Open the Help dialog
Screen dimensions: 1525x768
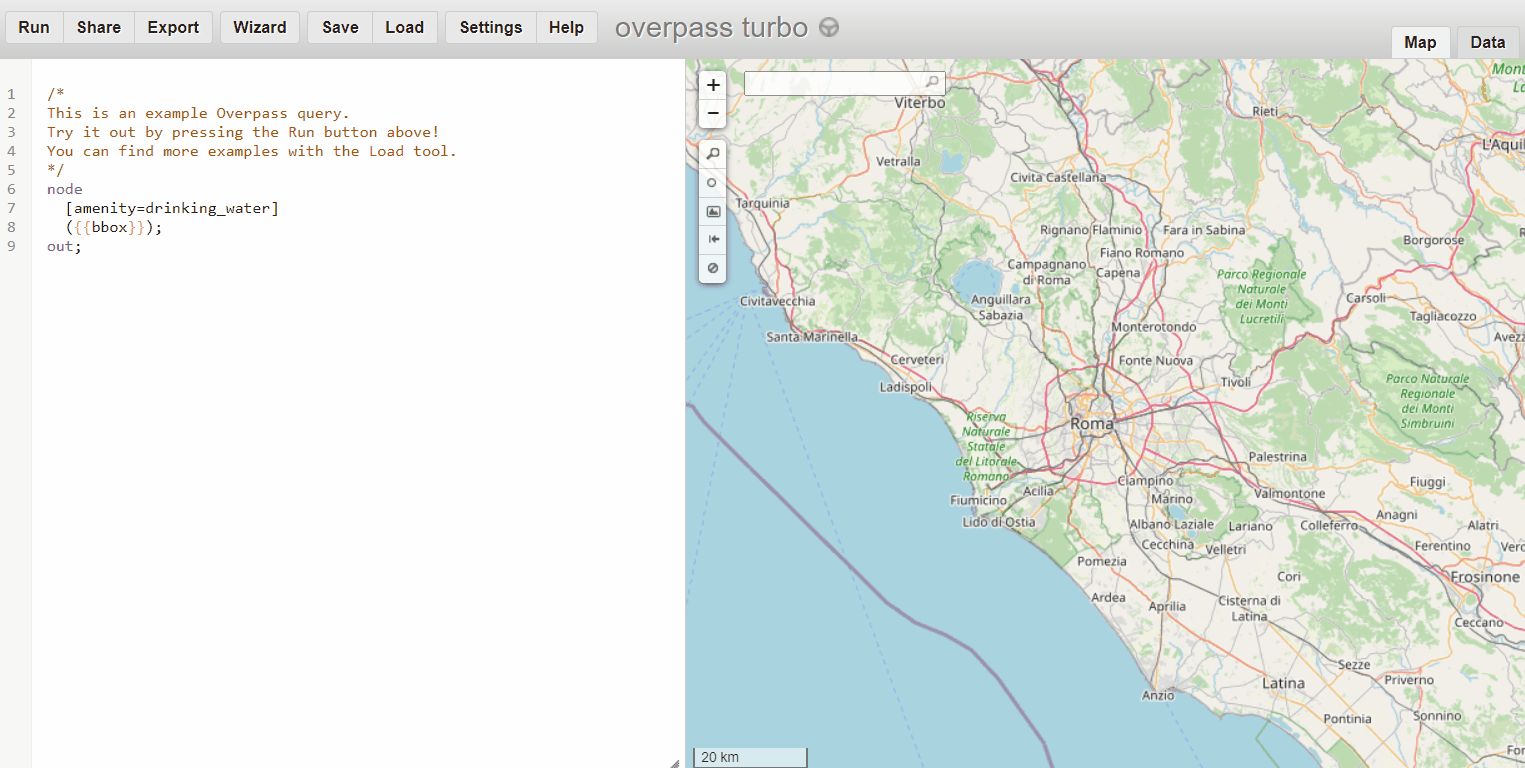[x=566, y=27]
